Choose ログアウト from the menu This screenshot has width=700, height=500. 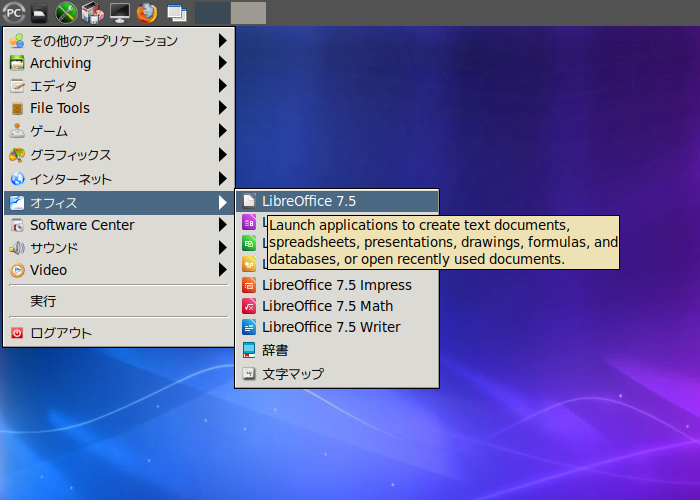point(119,333)
